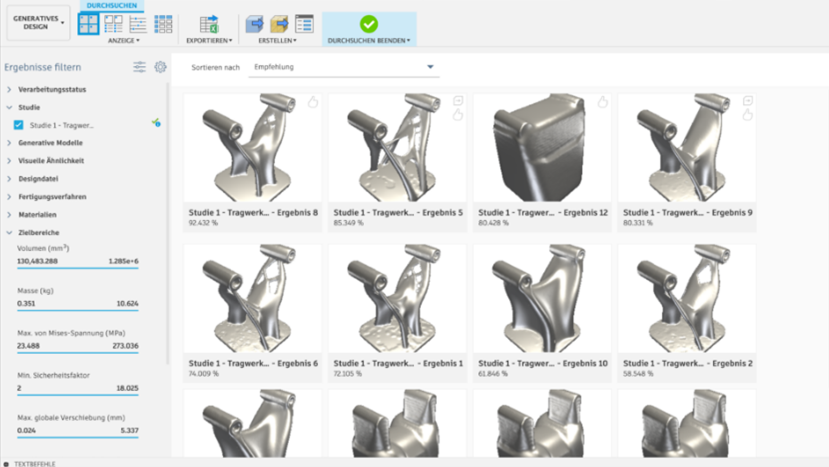Thumbs-up Ergebnis 5 result
This screenshot has width=829, height=467.
pos(458,115)
